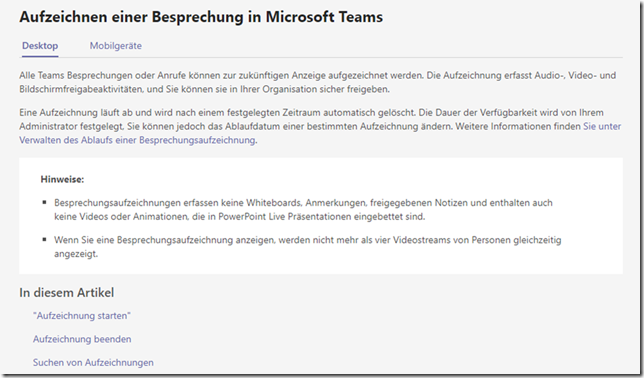Click the Hinweise: label

(x=62, y=179)
